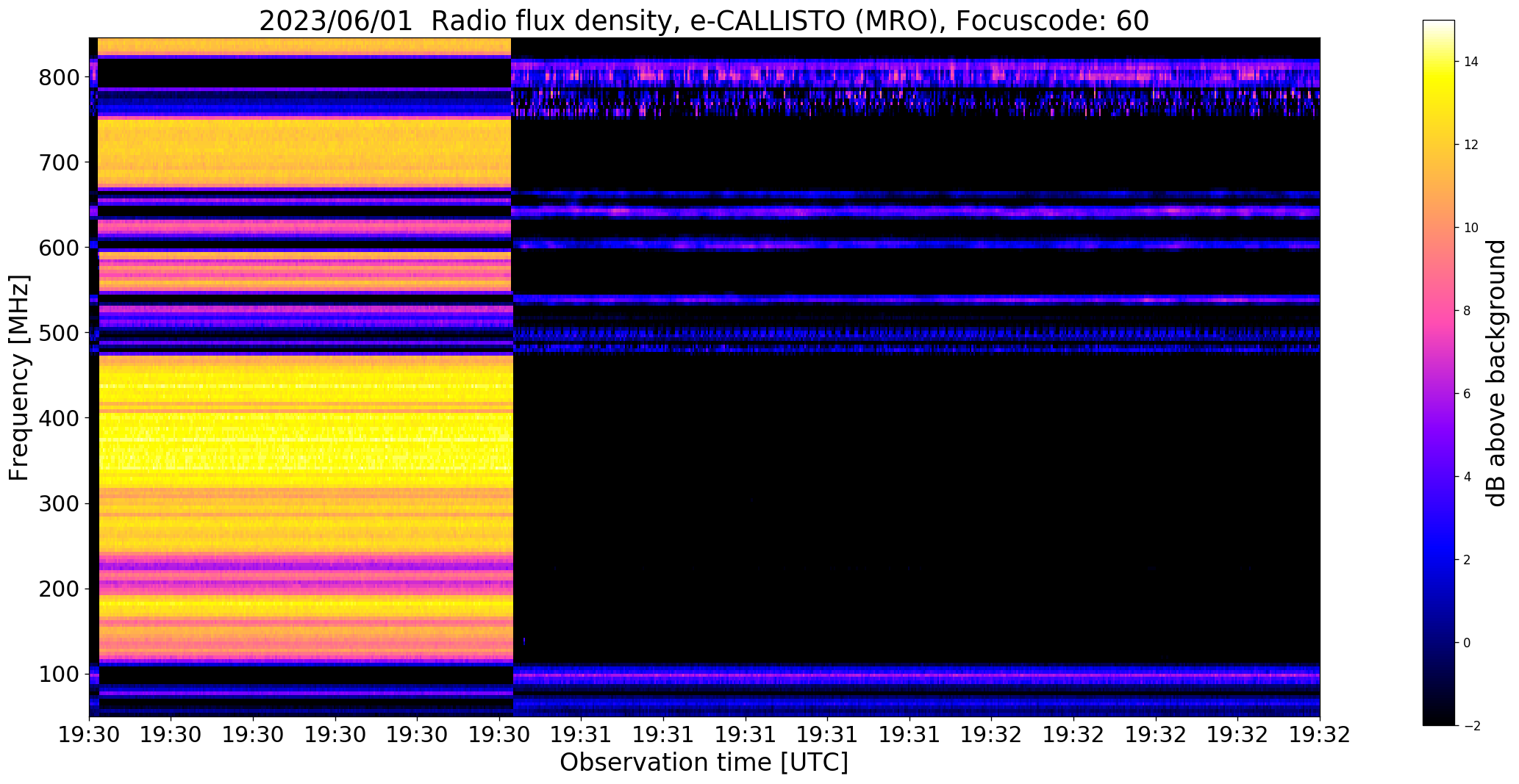The height and width of the screenshot is (784, 1519).
Task: Click the colorbar tick label 12
Action: [1471, 145]
